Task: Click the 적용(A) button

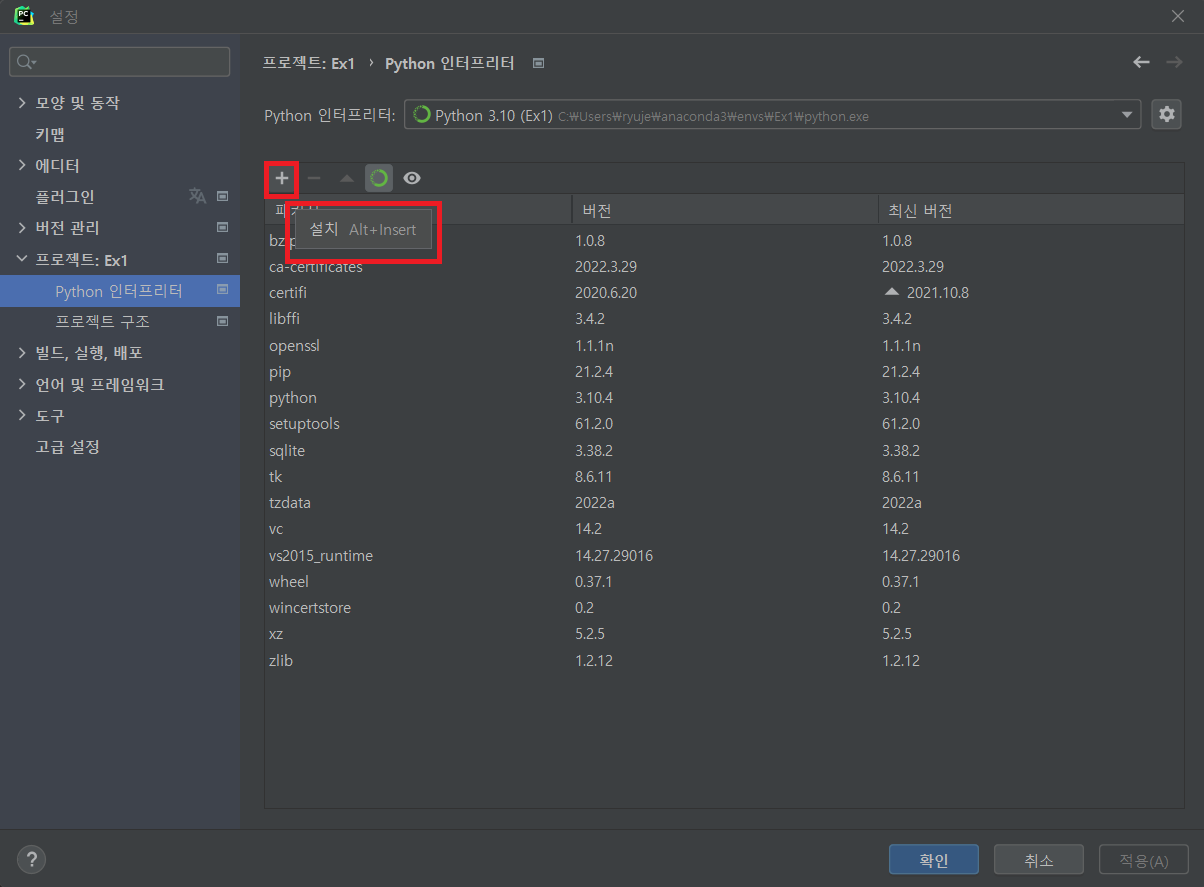Action: (1144, 860)
